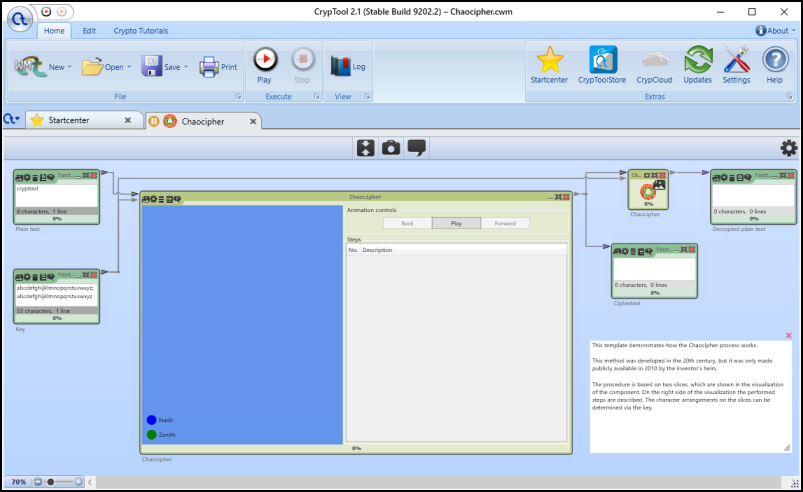The image size is (803, 492).
Task: Click speech bubble icon on Key component
Action: 51,277
